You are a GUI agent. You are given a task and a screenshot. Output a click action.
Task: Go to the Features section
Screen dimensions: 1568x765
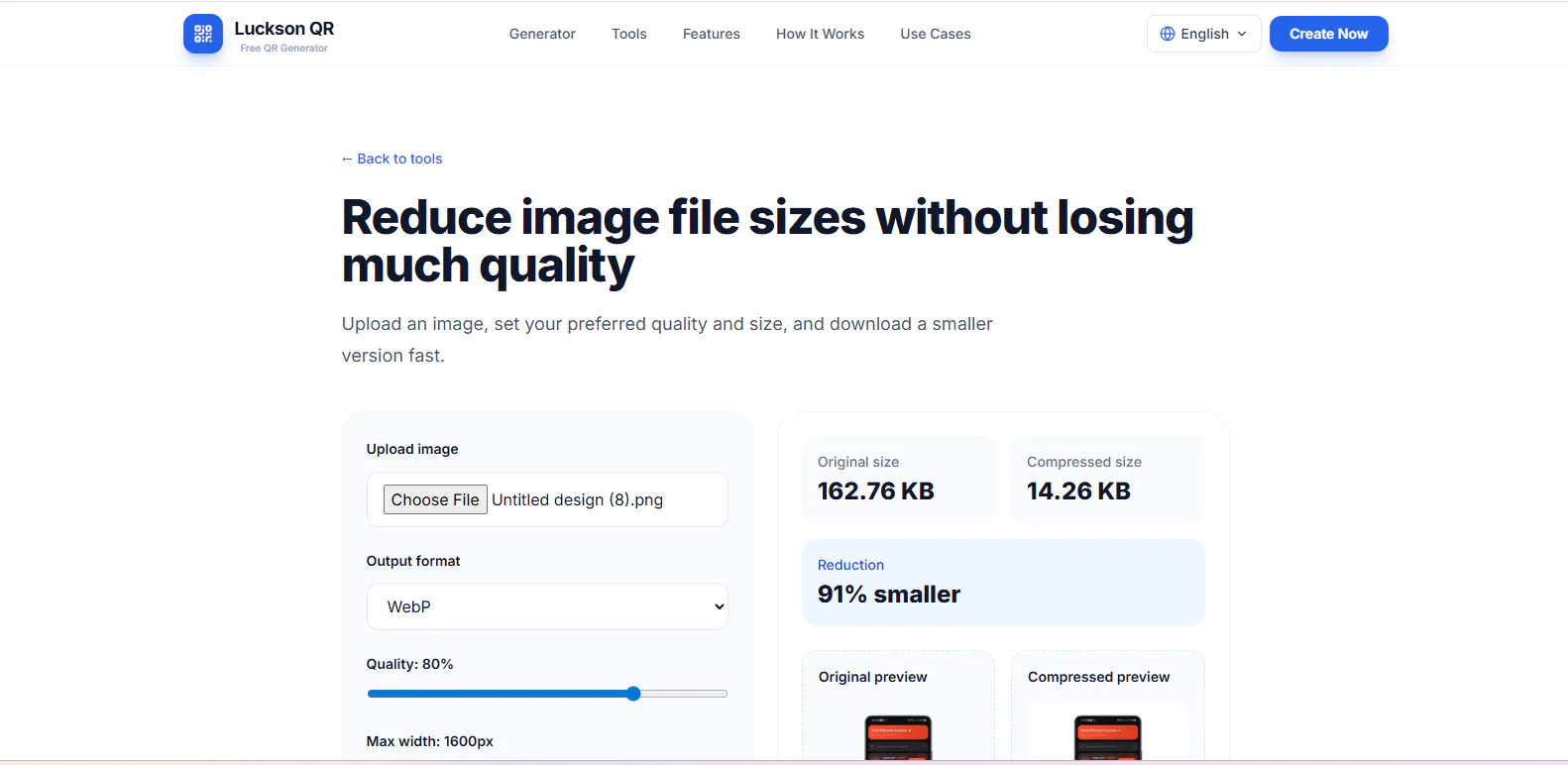(x=712, y=34)
